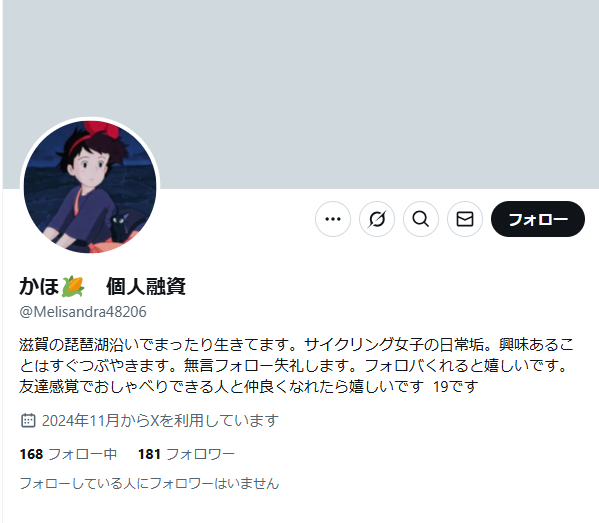Open the 168 フォロー中 following list
Image resolution: width=599 pixels, height=523 pixels.
click(x=68, y=454)
